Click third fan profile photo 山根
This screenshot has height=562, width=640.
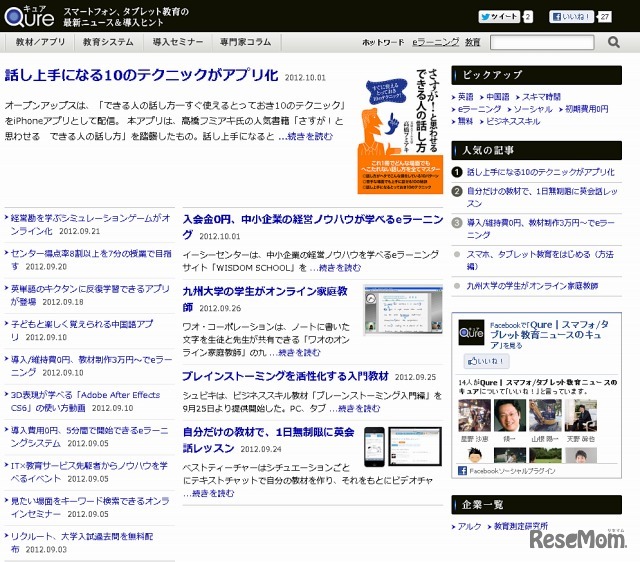point(545,415)
